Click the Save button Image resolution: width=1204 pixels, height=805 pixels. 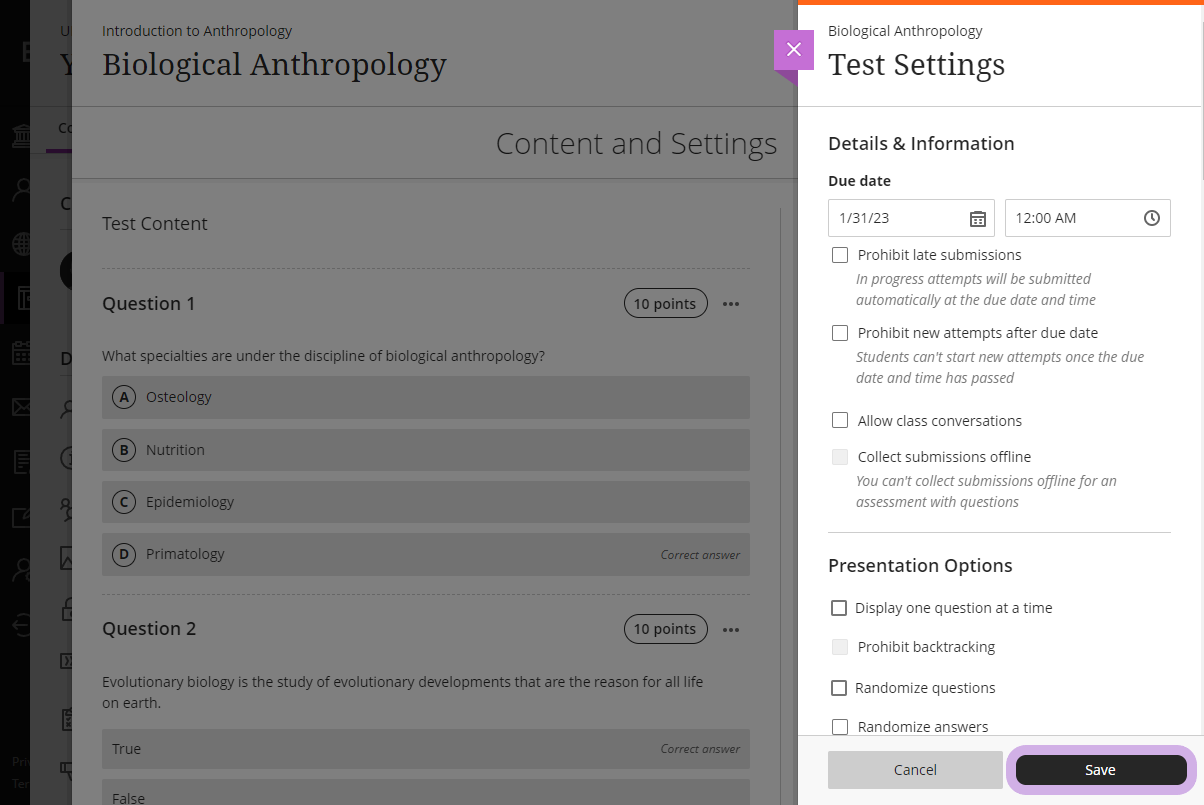tap(1101, 770)
